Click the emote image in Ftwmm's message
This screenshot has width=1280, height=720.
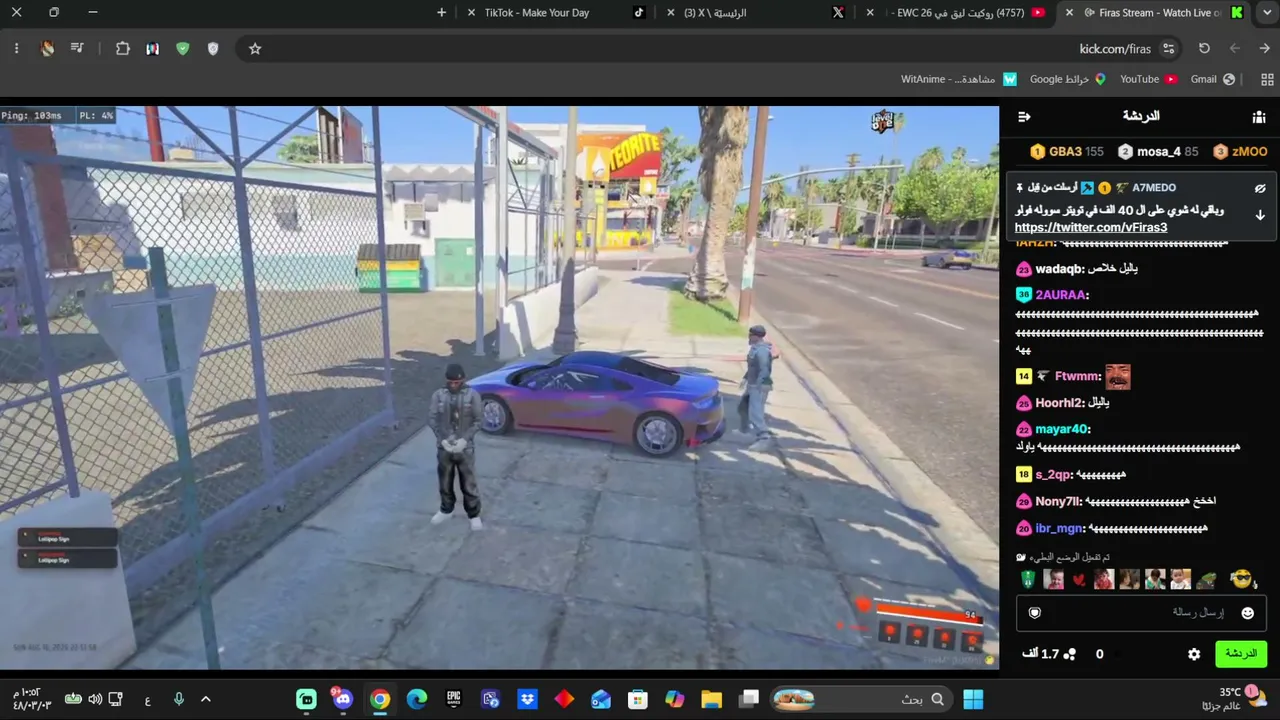coord(1118,377)
